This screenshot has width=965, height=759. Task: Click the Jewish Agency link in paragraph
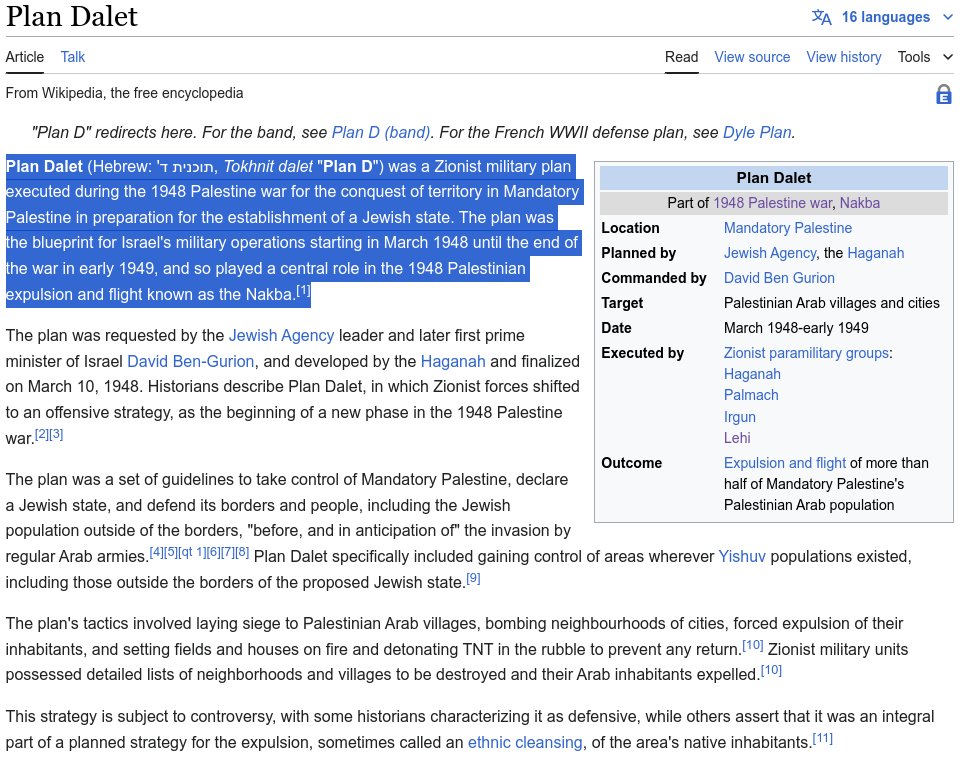pyautogui.click(x=281, y=335)
